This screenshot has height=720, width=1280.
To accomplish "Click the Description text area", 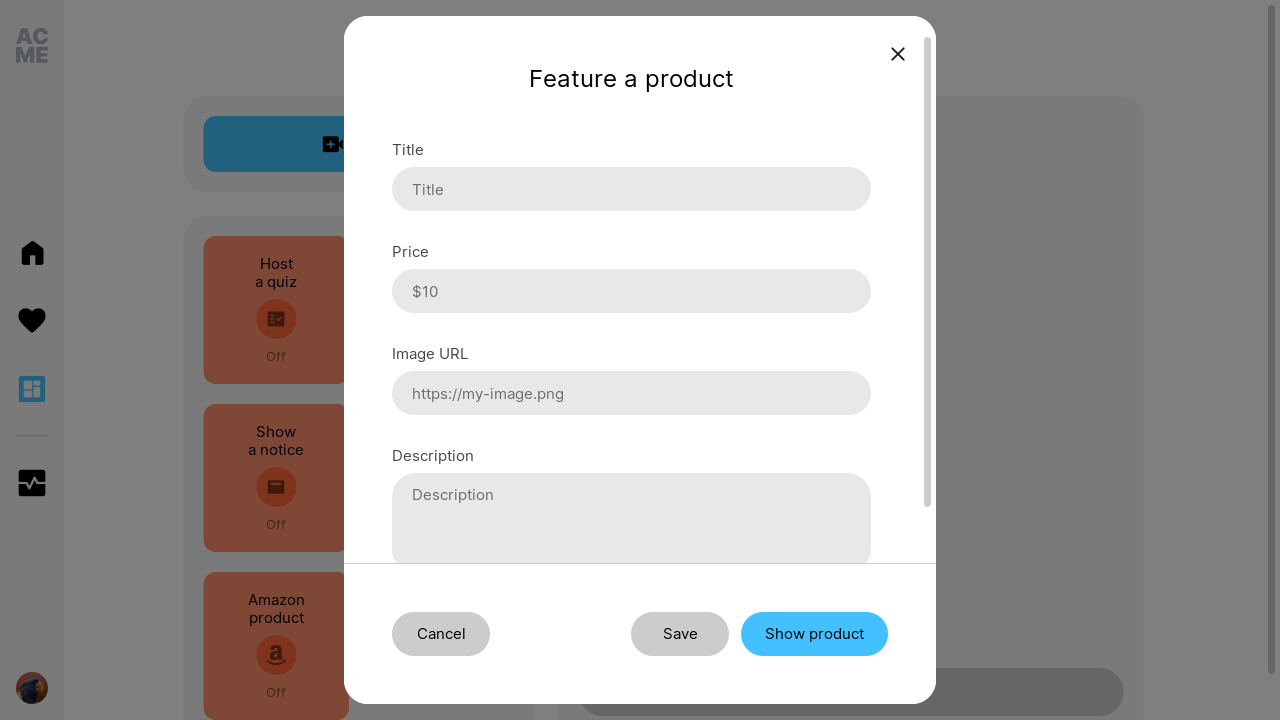I will coord(631,518).
